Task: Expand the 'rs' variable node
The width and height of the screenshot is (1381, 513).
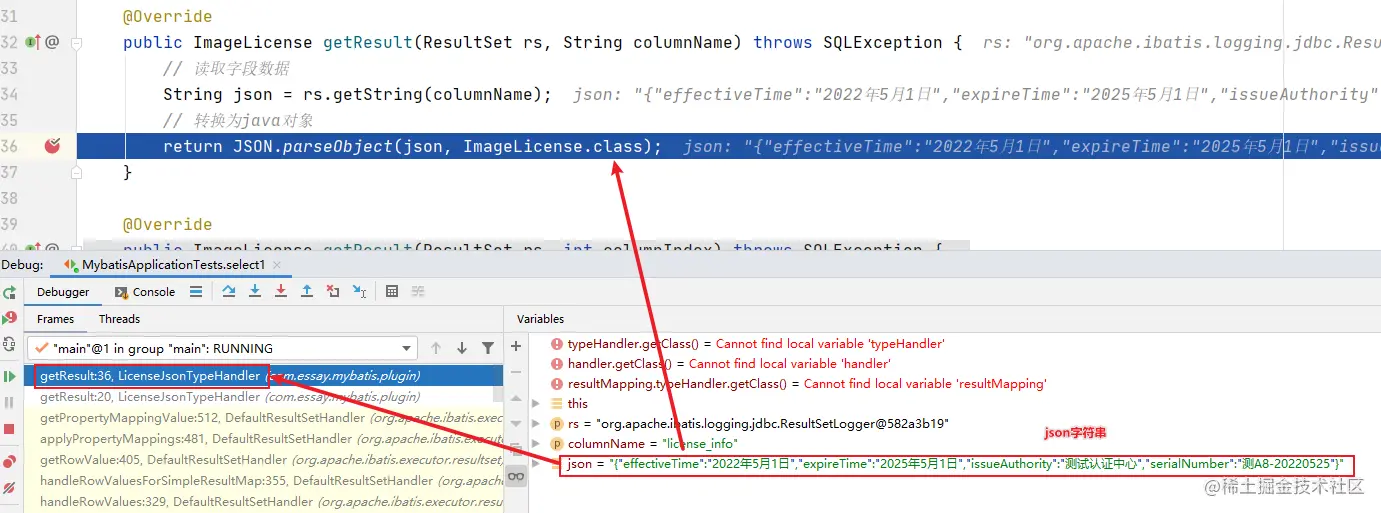Action: coord(537,423)
